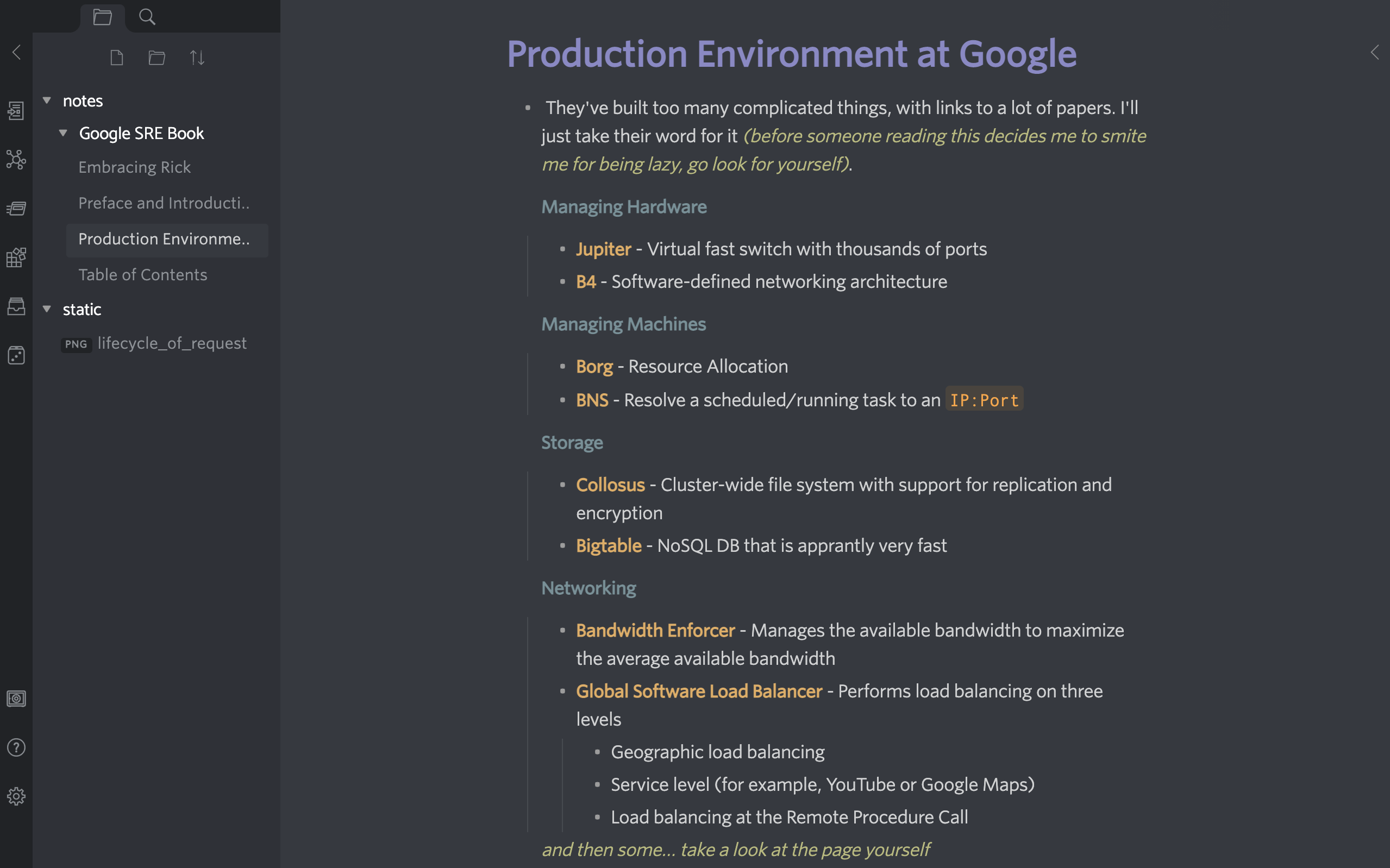
Task: Collapse the notes folder
Action: (47, 100)
